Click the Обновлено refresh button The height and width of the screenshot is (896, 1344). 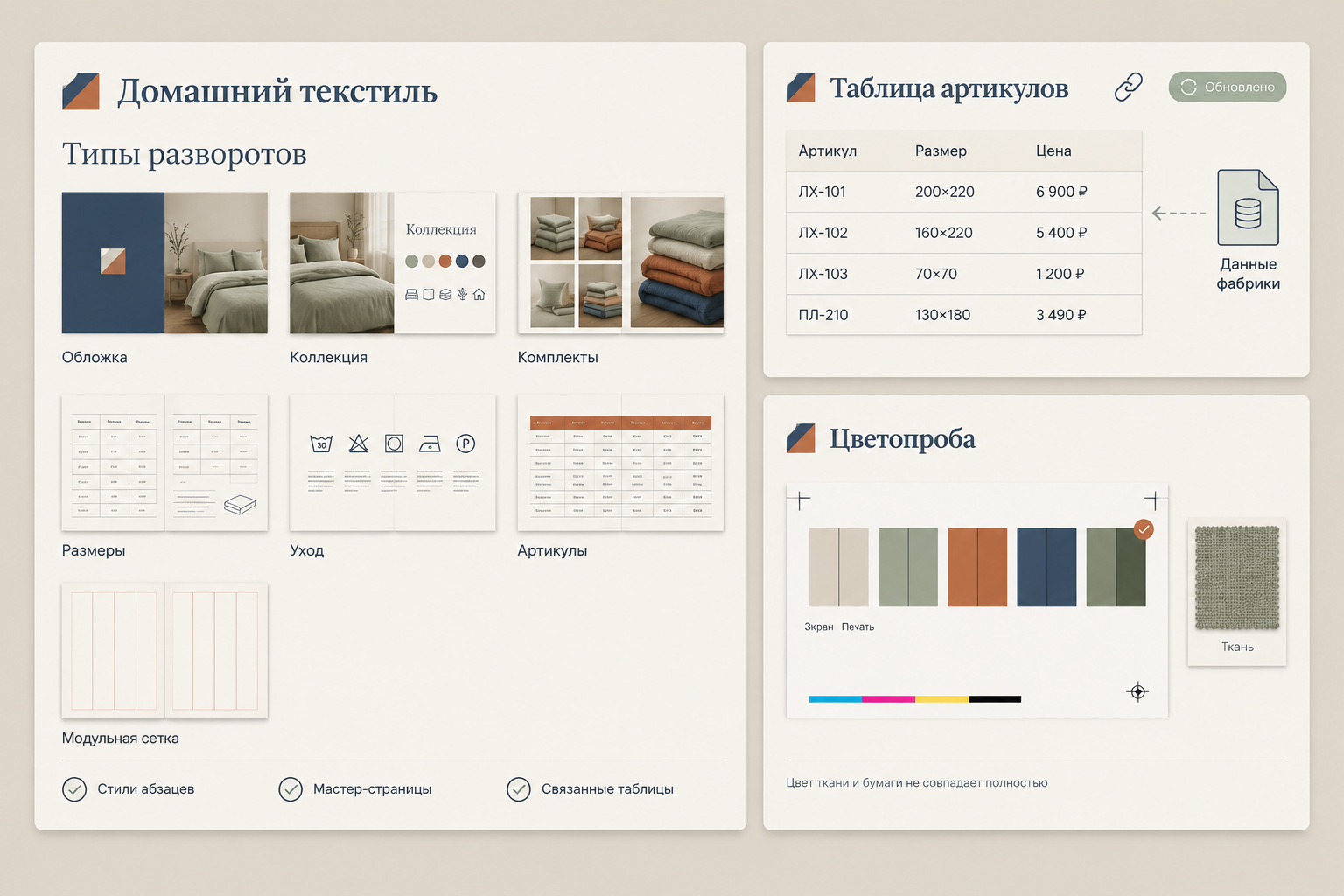(x=1227, y=87)
